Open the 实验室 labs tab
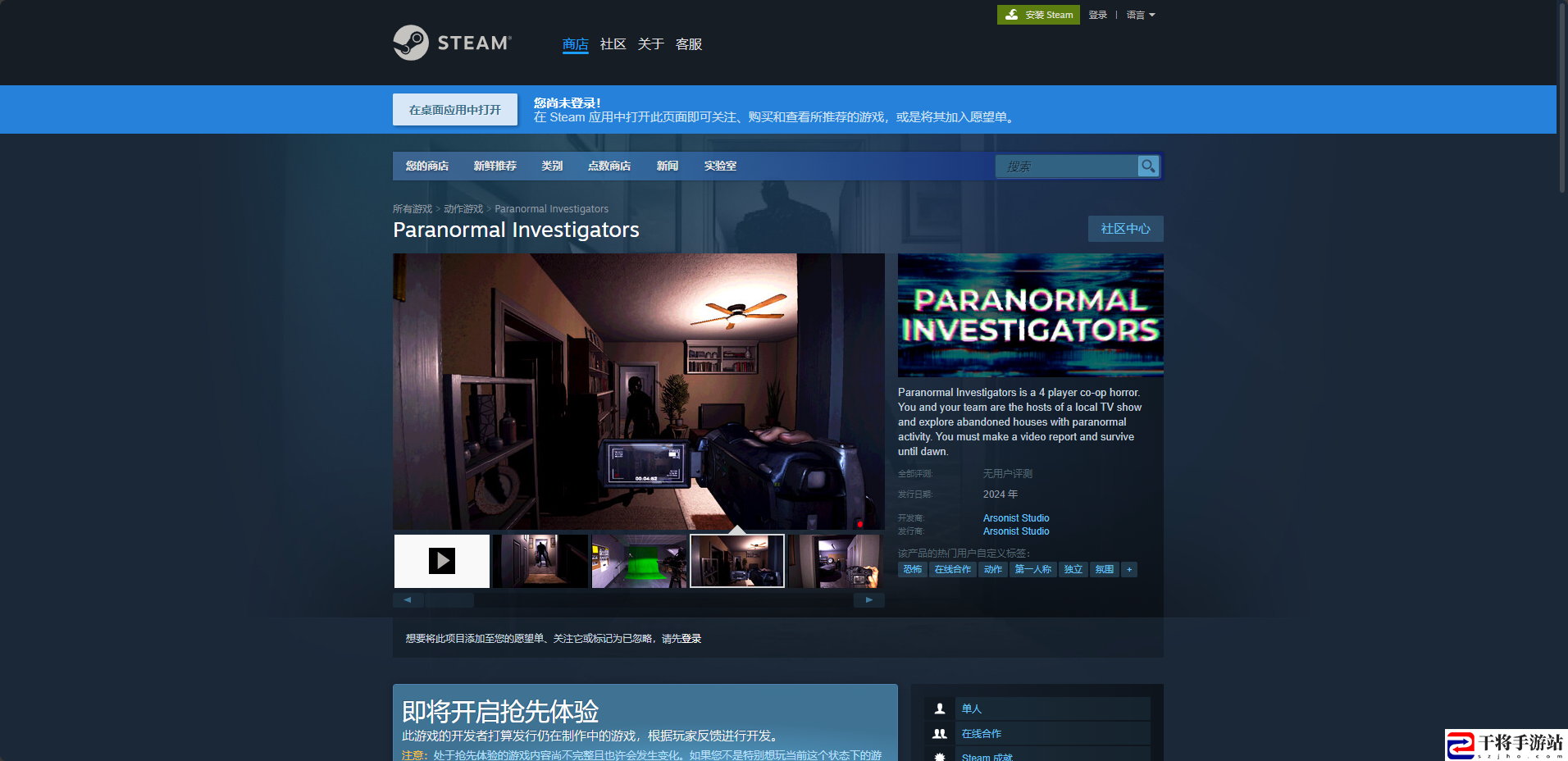This screenshot has height=761, width=1568. click(720, 166)
